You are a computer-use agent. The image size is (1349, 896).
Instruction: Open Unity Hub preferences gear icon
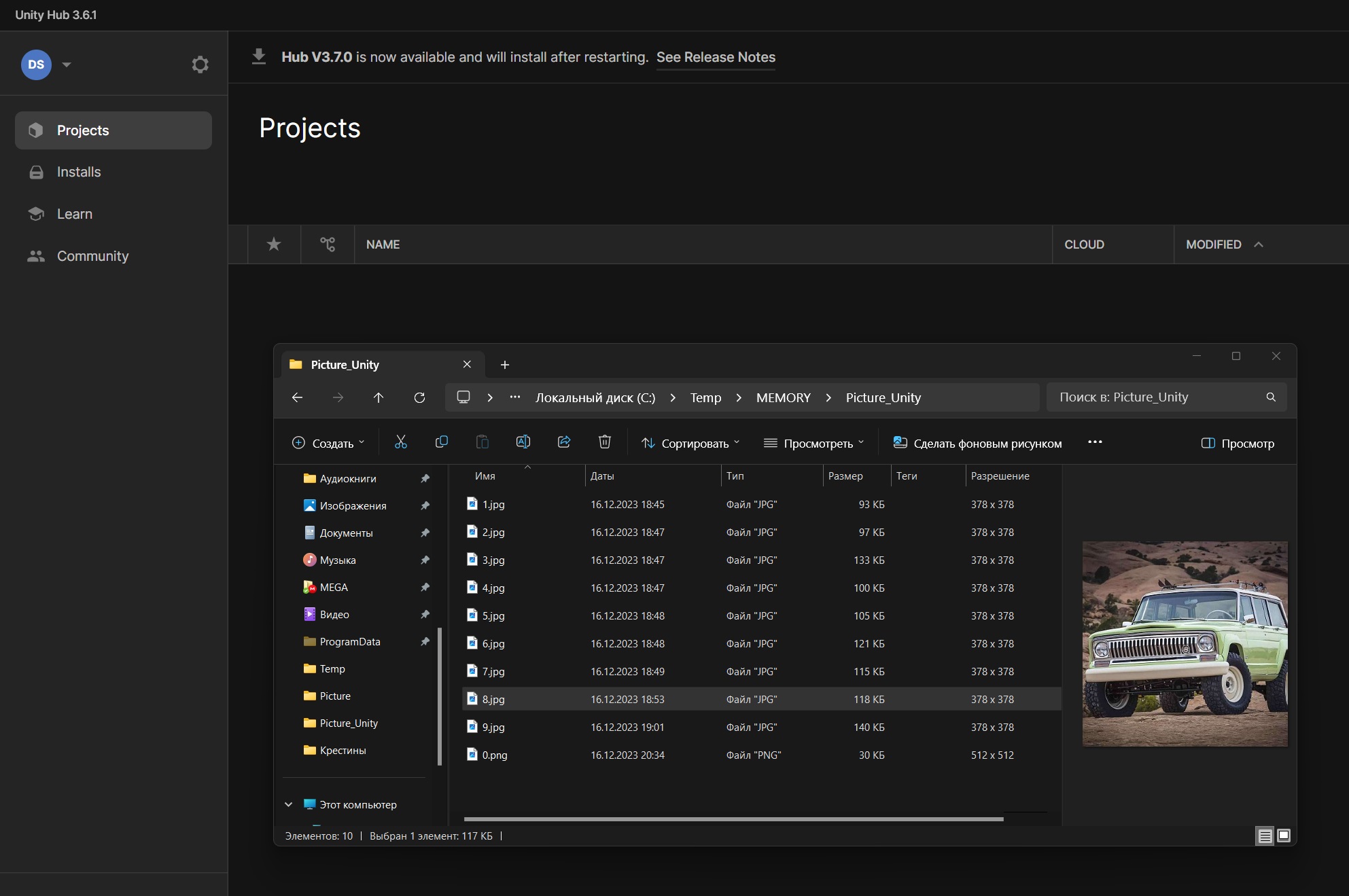pyautogui.click(x=200, y=65)
